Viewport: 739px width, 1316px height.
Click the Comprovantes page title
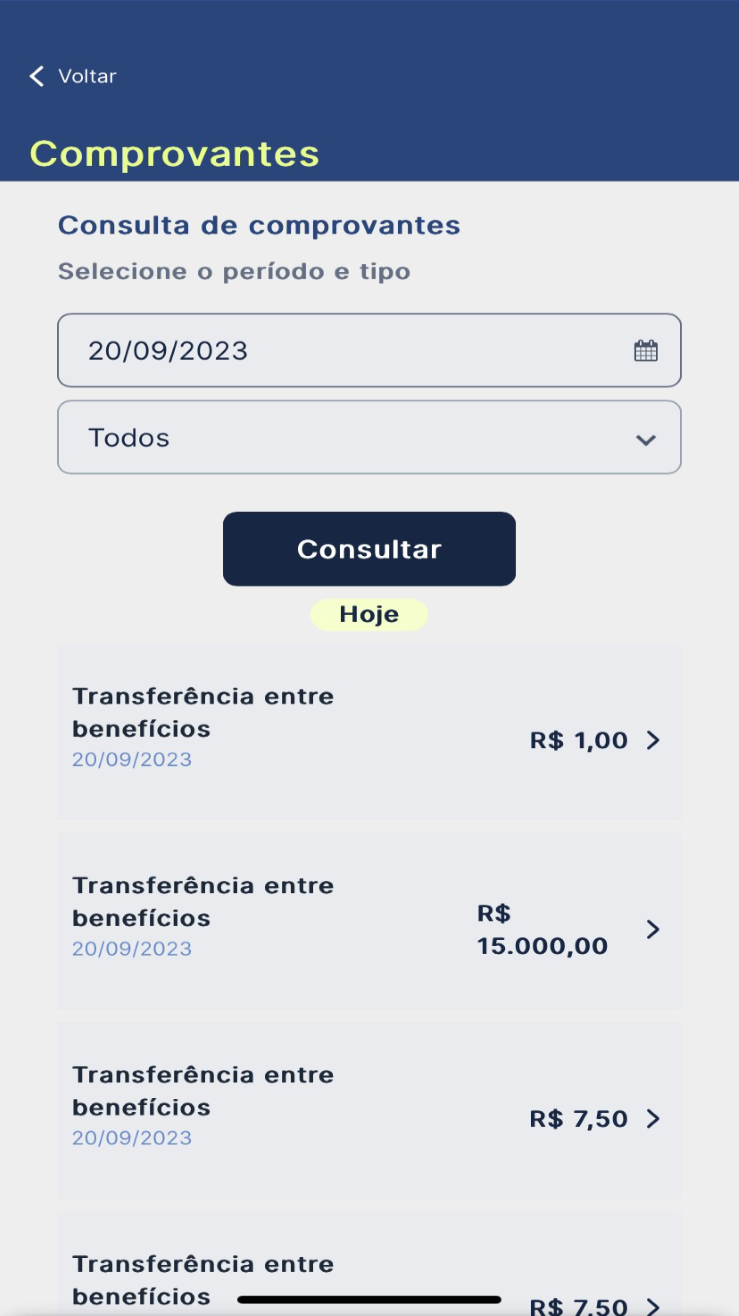(x=175, y=154)
